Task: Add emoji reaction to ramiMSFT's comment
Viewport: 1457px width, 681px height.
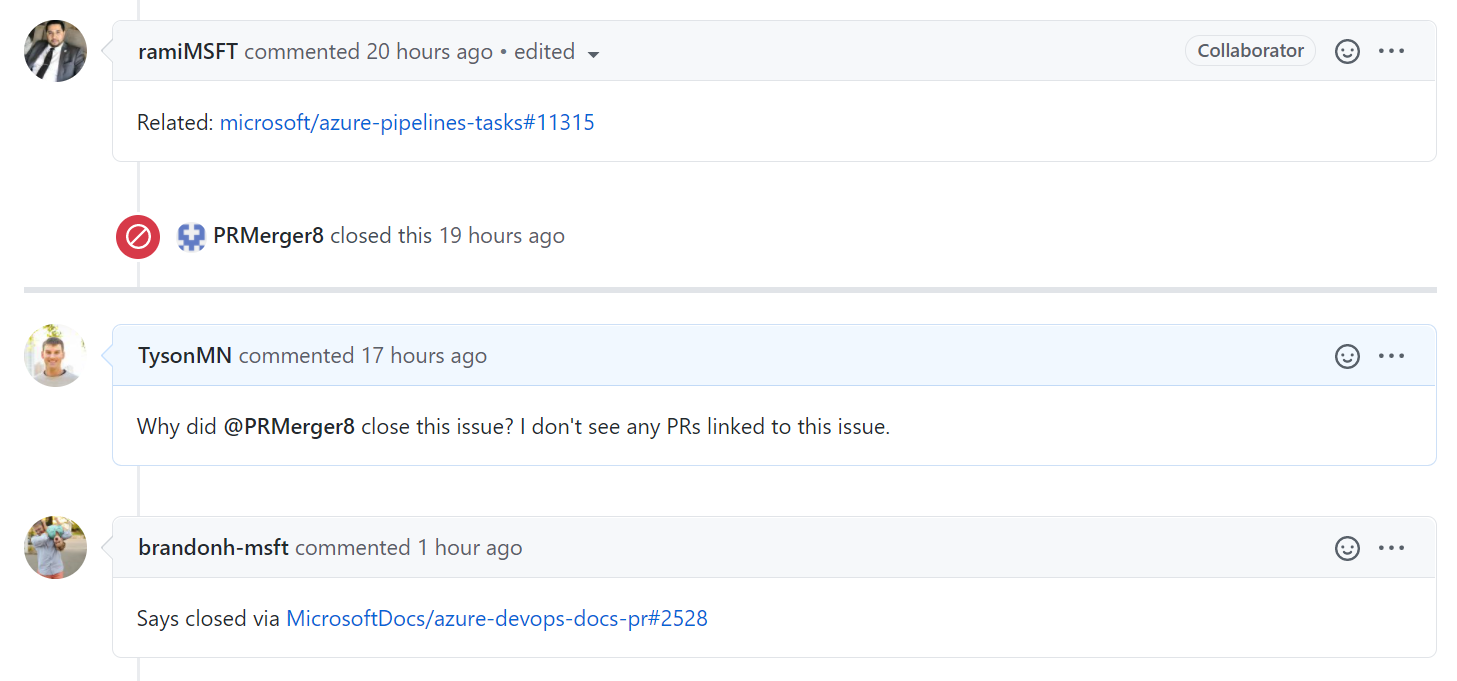Action: point(1347,51)
